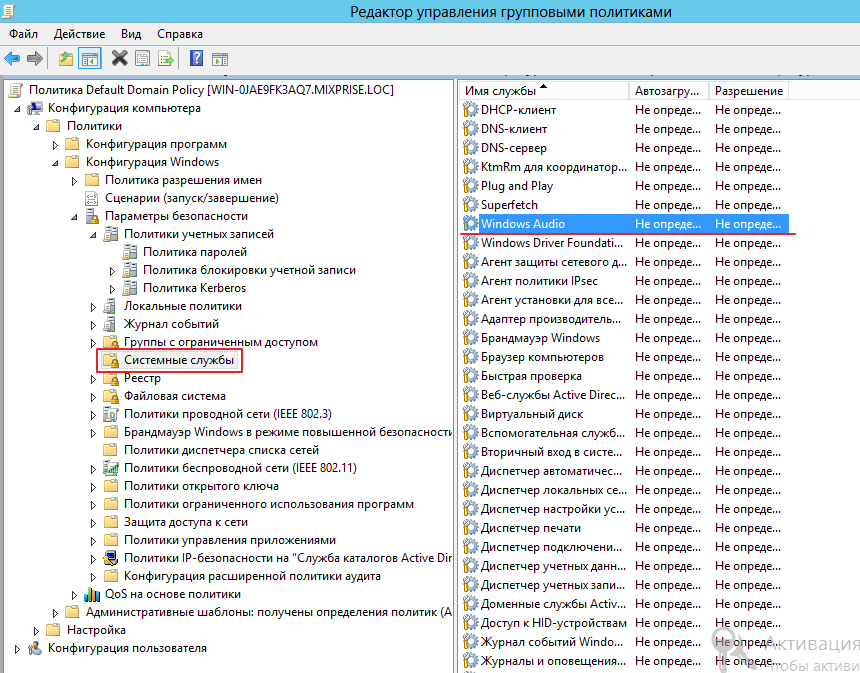Sort by the Имя службы column header

click(x=500, y=91)
